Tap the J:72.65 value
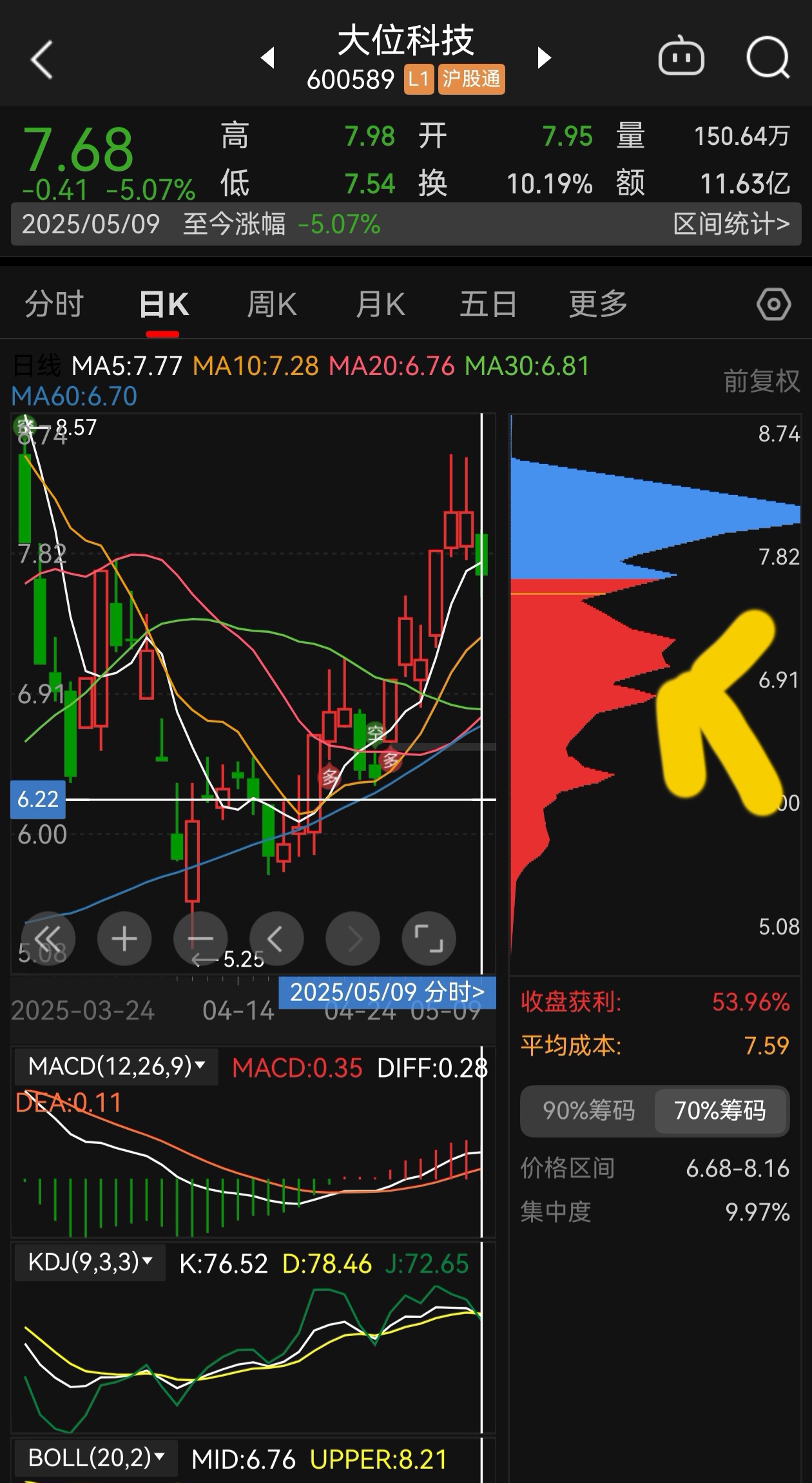This screenshot has height=1483, width=812. [x=427, y=1264]
